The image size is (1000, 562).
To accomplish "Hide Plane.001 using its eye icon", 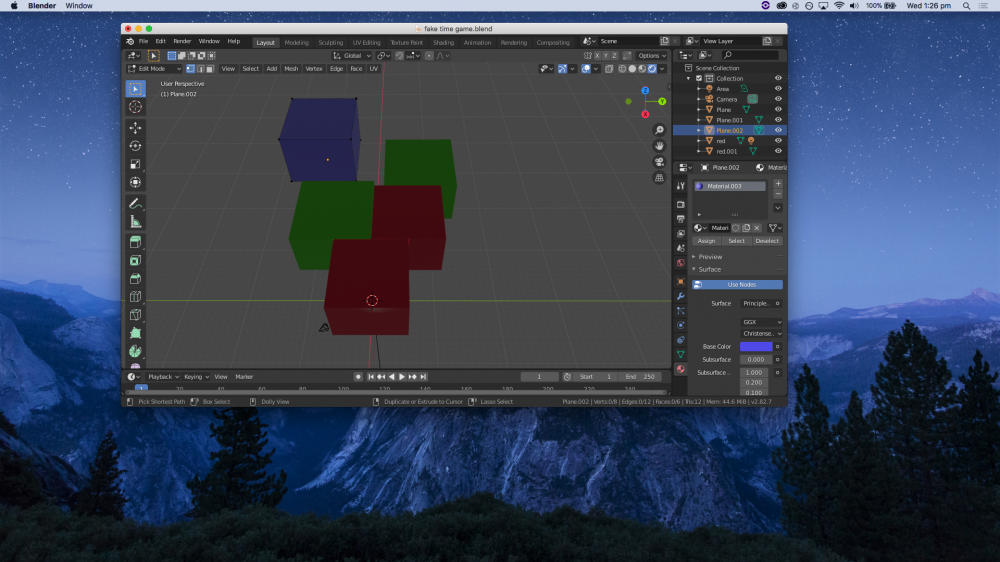I will 778,120.
